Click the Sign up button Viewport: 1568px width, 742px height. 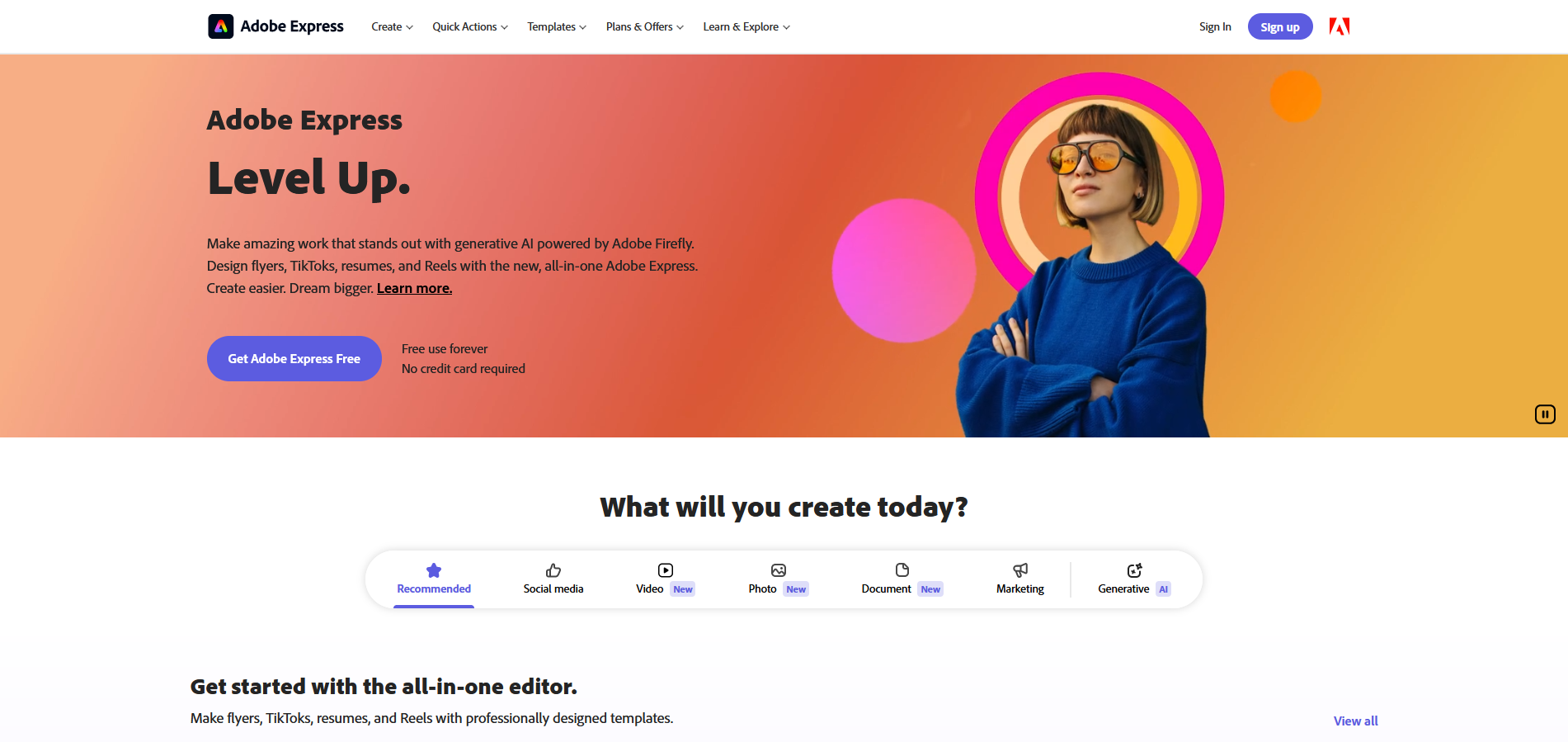1280,26
